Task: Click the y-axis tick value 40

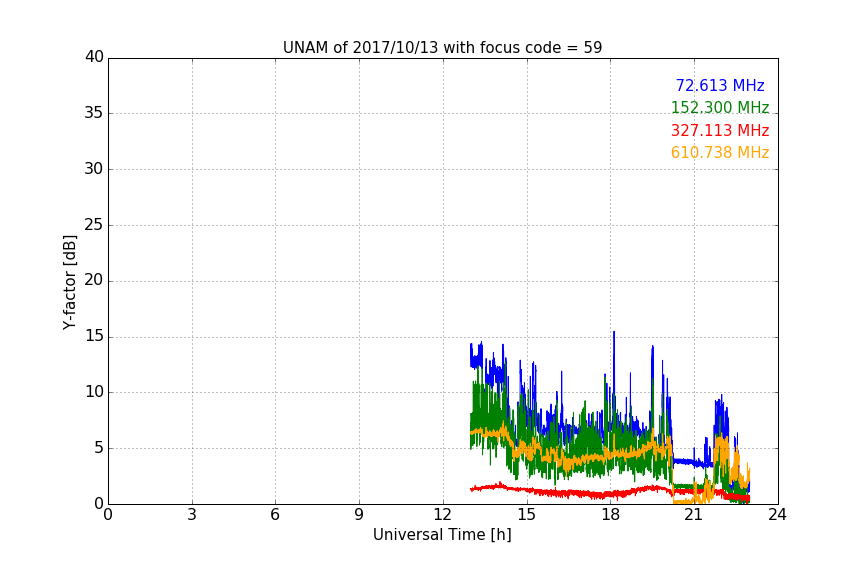Action: (94, 57)
